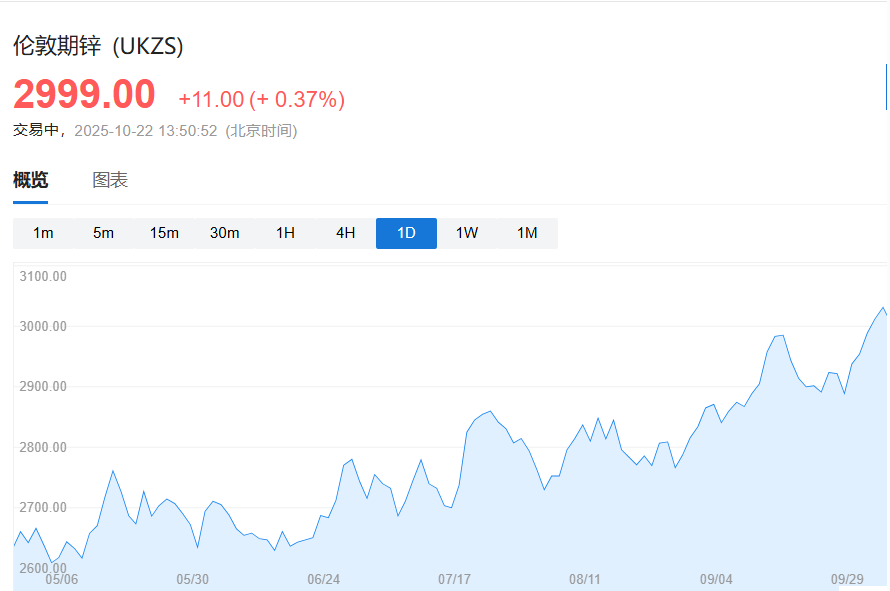Image resolution: width=890 pixels, height=591 pixels.
Task: Choose the 30m interval
Action: pyautogui.click(x=224, y=232)
